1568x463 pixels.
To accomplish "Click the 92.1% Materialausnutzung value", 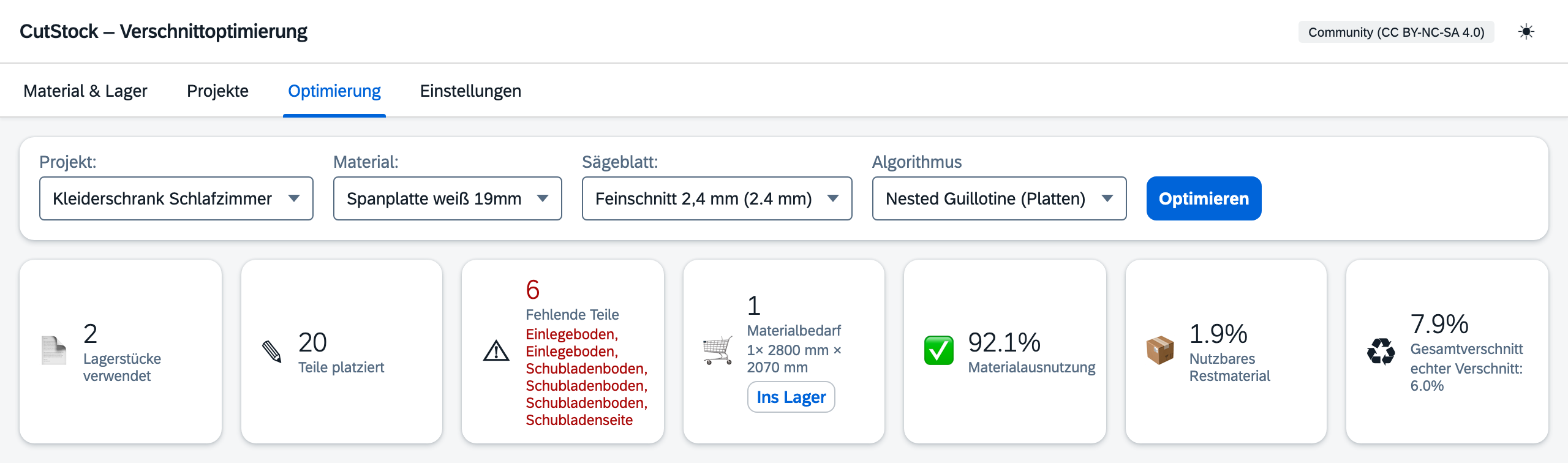I will click(x=1005, y=342).
